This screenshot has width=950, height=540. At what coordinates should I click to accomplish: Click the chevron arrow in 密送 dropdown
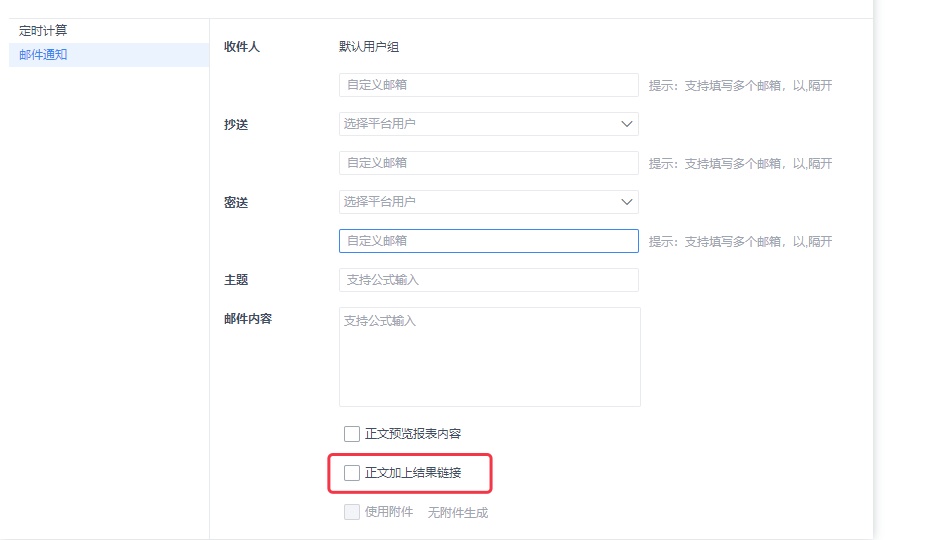626,202
